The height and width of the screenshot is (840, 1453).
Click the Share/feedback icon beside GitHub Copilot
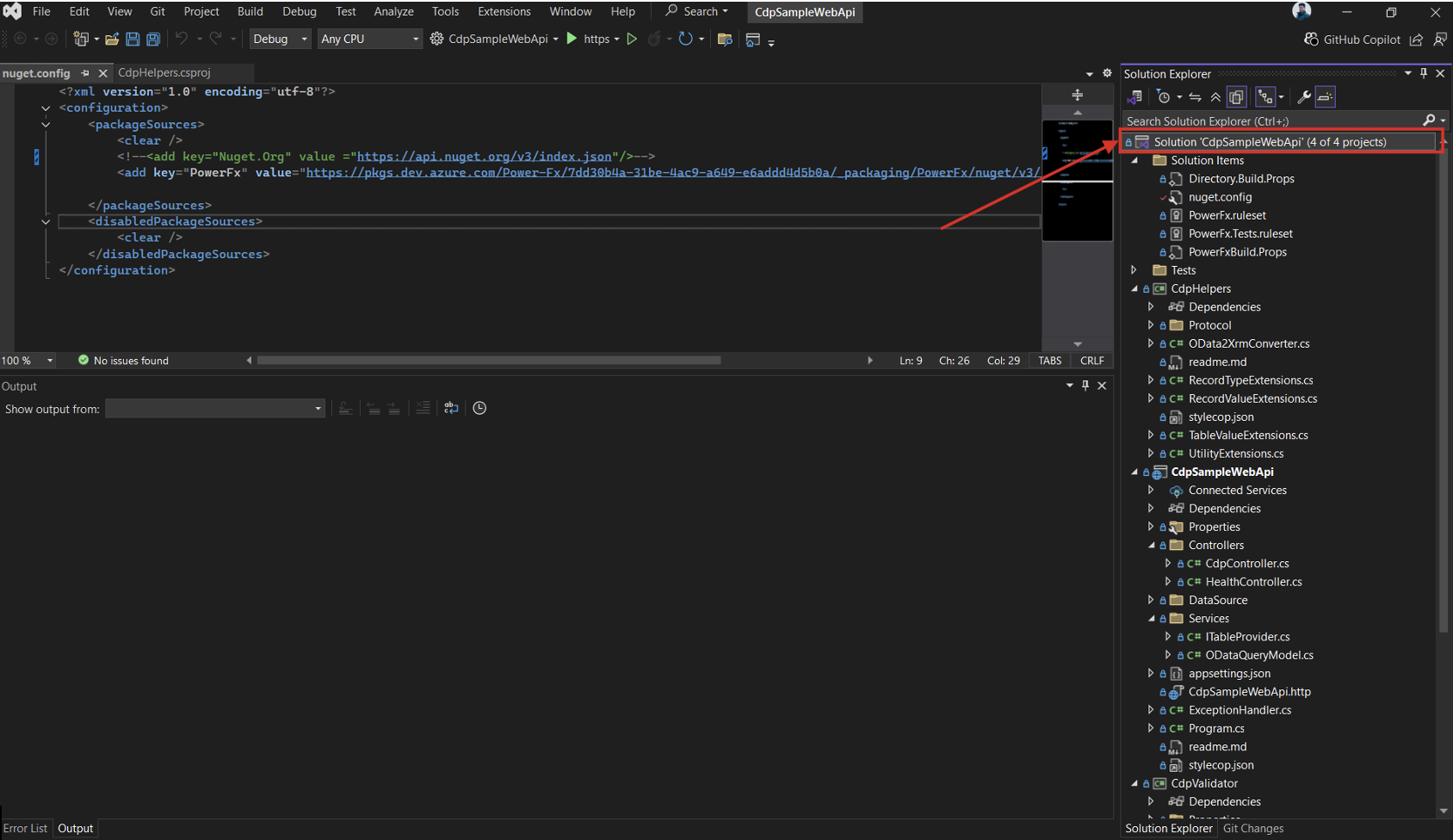tap(1416, 40)
